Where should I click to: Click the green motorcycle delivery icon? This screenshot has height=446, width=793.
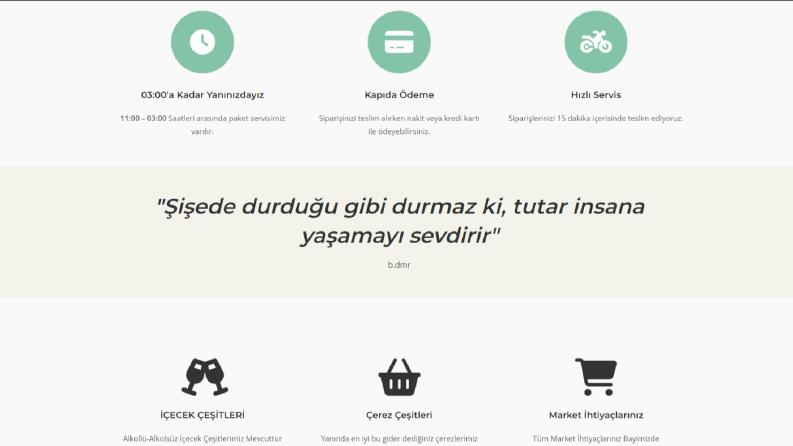click(x=596, y=42)
